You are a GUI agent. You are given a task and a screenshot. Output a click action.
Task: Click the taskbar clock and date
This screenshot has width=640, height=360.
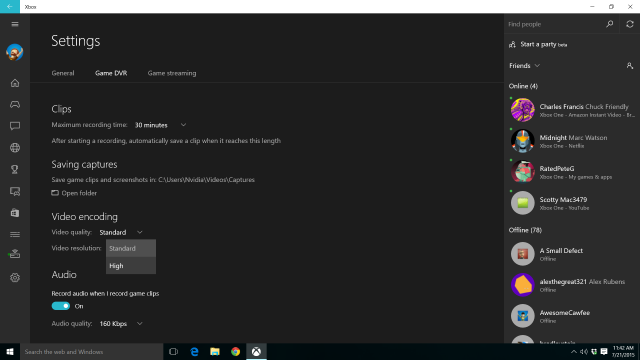[x=623, y=351]
